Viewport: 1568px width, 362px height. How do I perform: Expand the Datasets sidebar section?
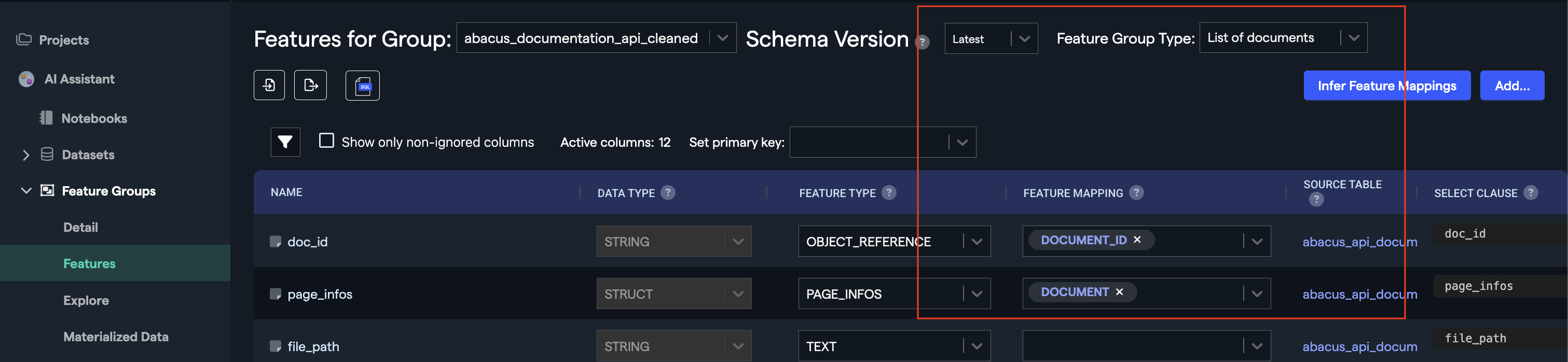pos(26,155)
